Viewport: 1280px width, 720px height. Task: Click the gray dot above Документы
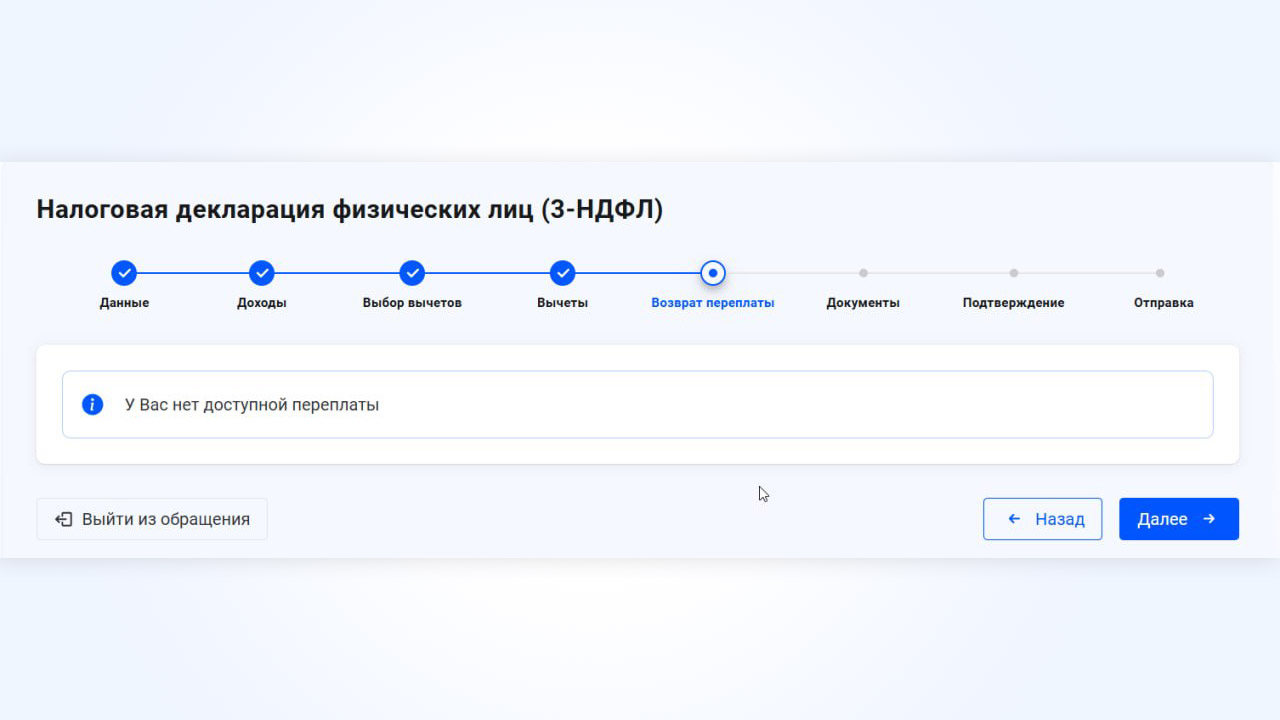[863, 273]
